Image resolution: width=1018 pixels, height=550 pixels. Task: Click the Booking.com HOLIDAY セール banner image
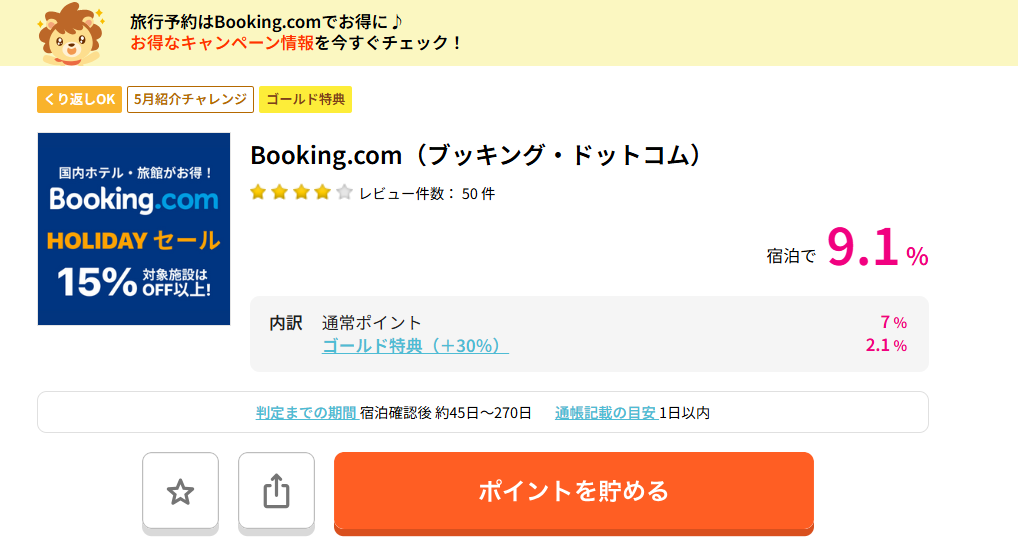(134, 229)
